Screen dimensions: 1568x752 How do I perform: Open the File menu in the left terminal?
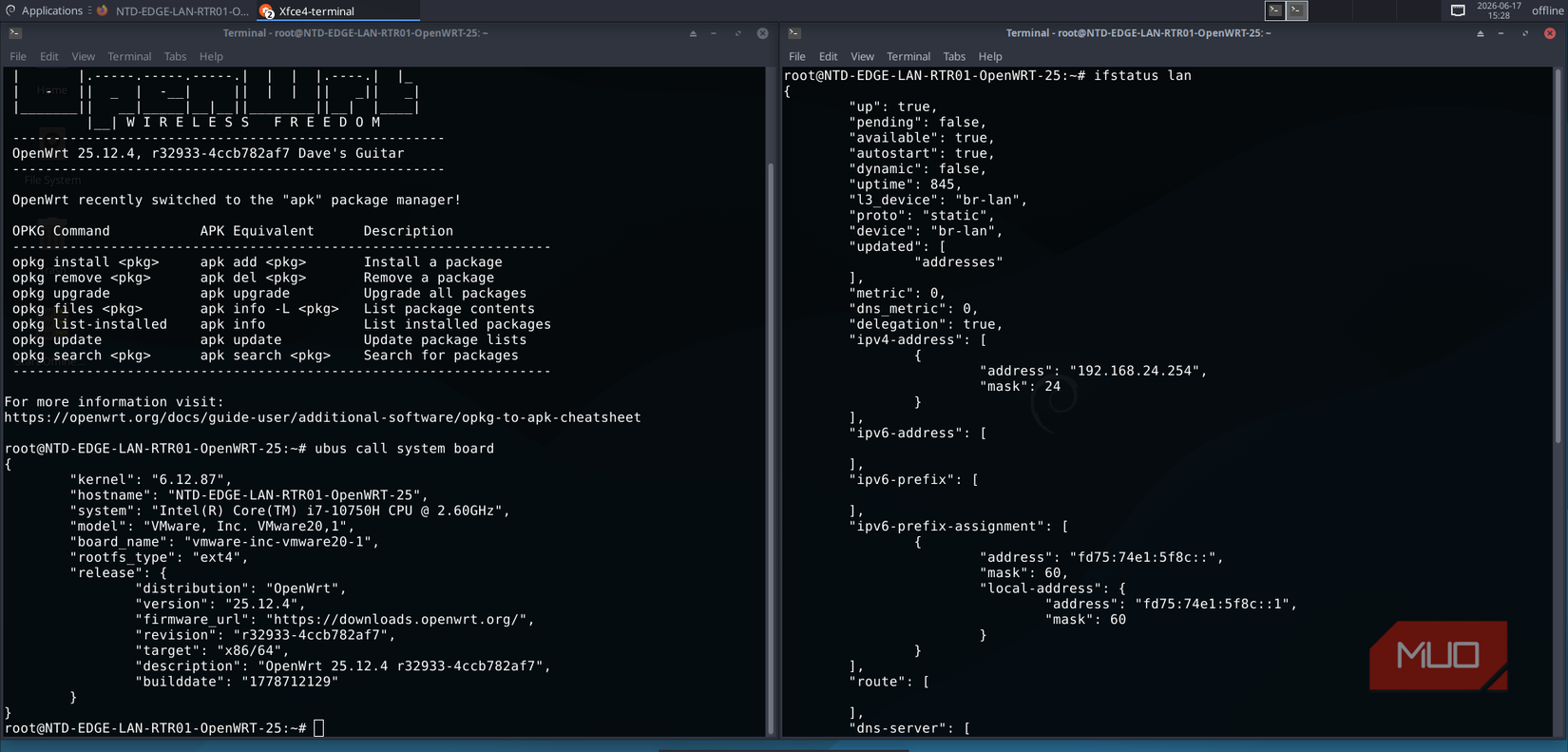click(18, 56)
